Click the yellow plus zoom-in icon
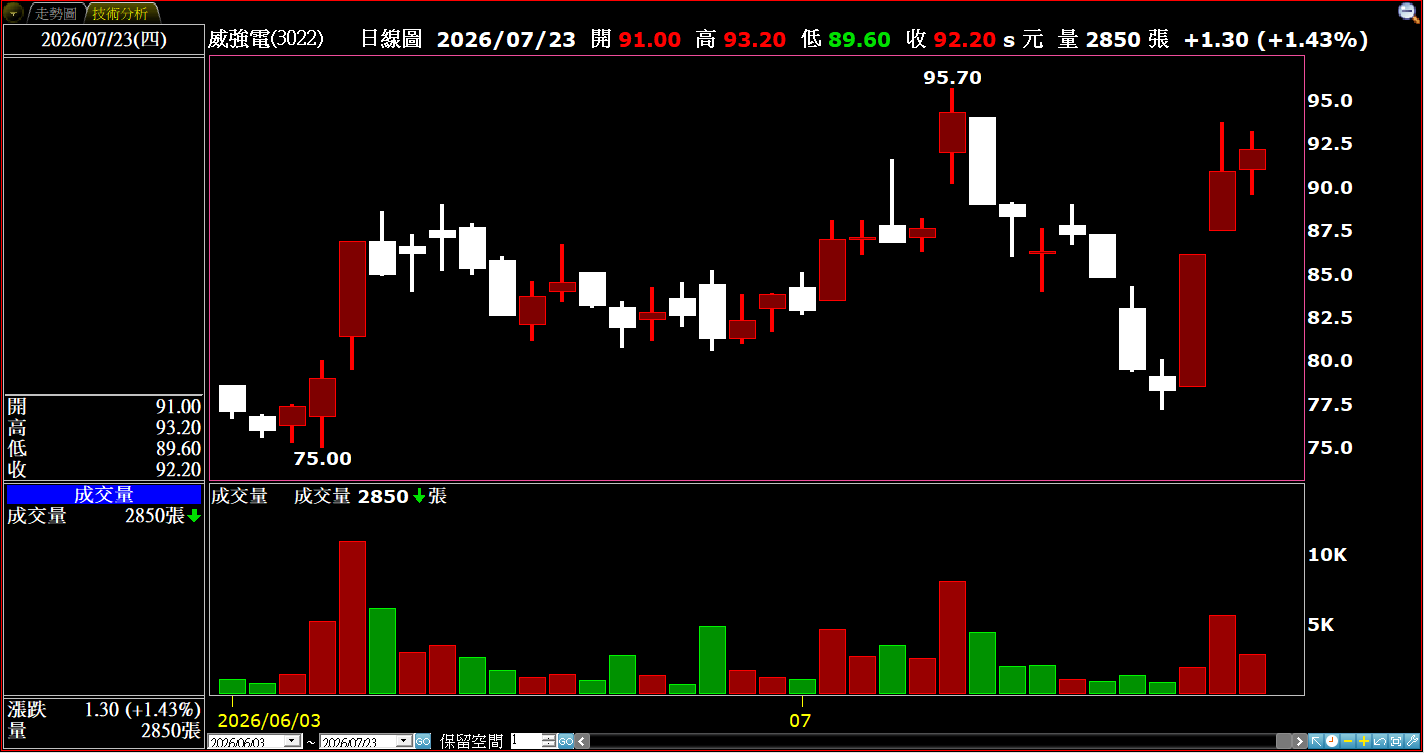This screenshot has height=753, width=1425. pos(1364,741)
